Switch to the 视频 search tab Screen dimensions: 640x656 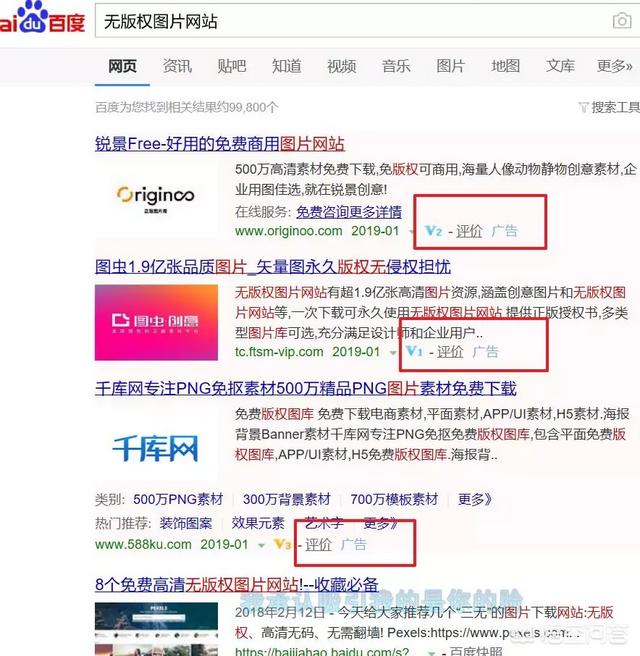(x=341, y=66)
